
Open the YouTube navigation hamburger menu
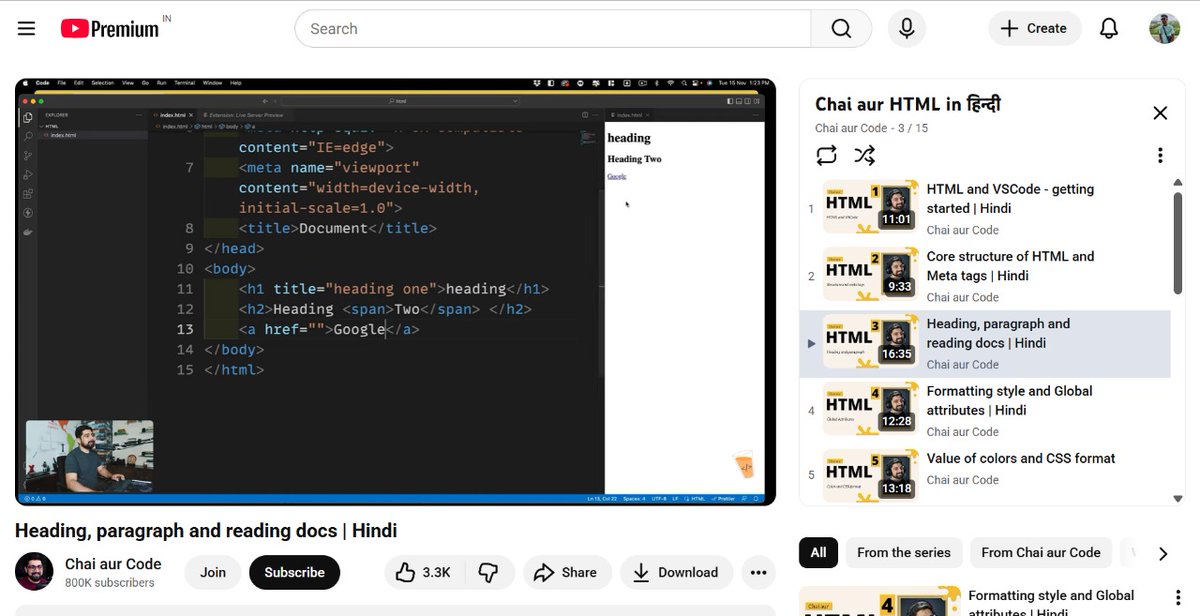(x=25, y=28)
